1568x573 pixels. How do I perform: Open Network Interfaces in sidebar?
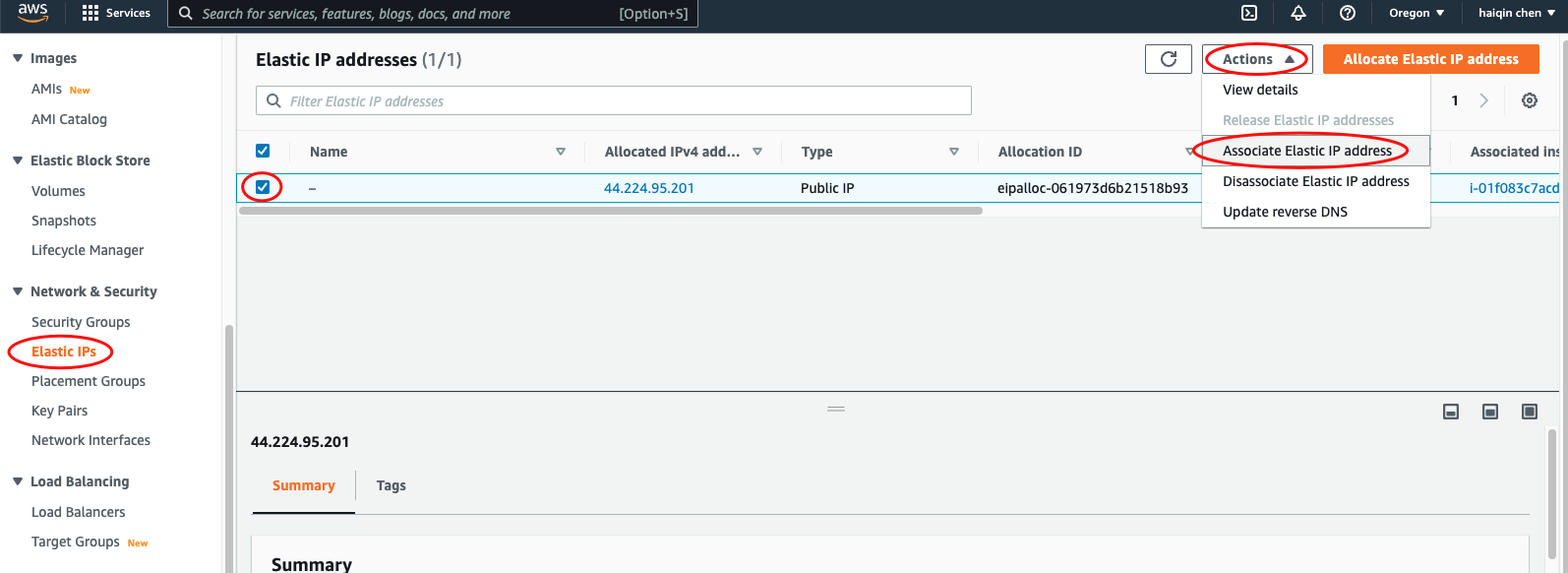tap(90, 440)
